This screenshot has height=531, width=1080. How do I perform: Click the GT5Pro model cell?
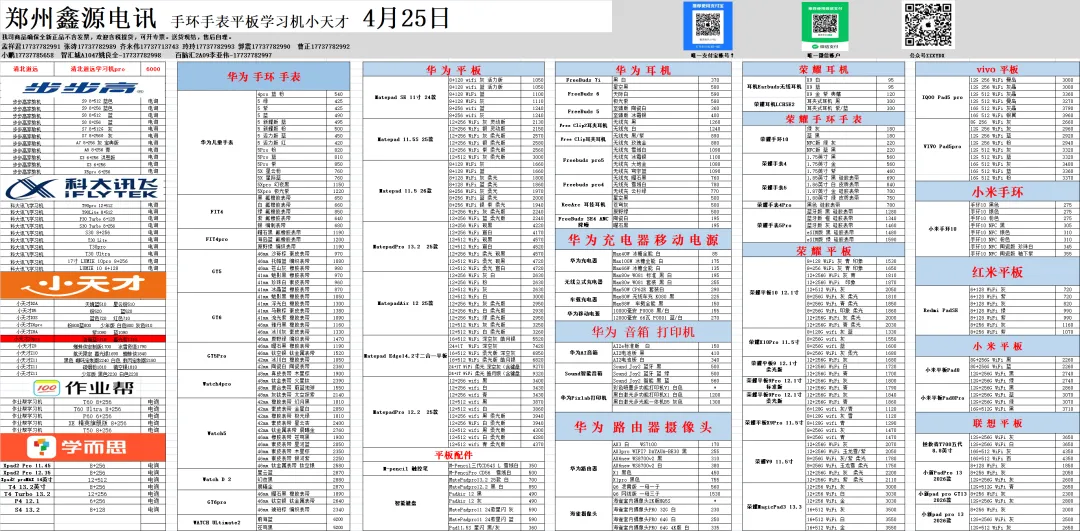[217, 355]
